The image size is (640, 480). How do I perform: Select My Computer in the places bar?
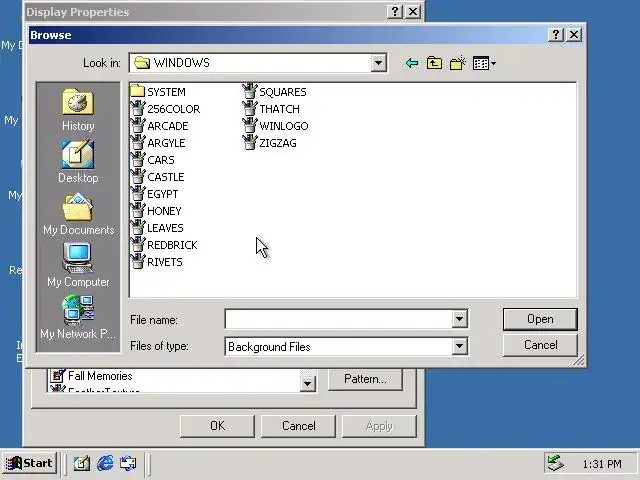click(x=78, y=265)
